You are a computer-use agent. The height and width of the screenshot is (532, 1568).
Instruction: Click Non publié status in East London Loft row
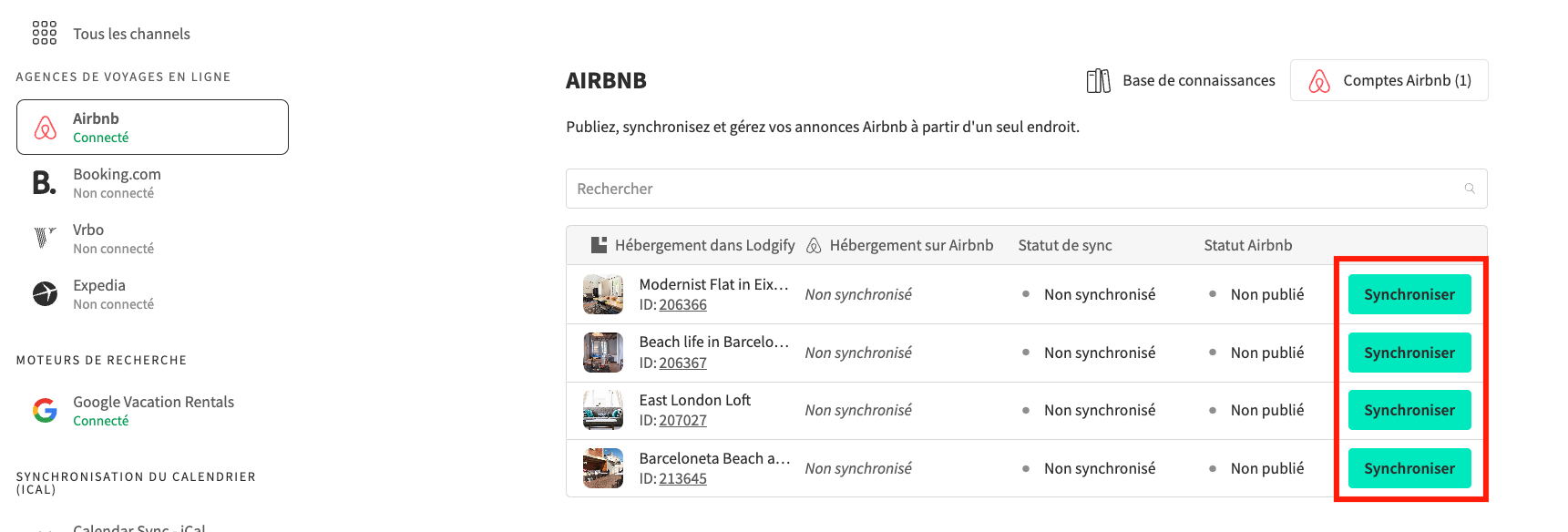1266,410
